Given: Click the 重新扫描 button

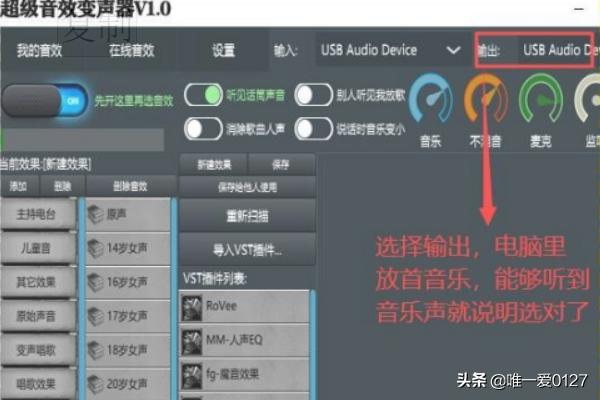Looking at the screenshot, I should click(x=247, y=216).
